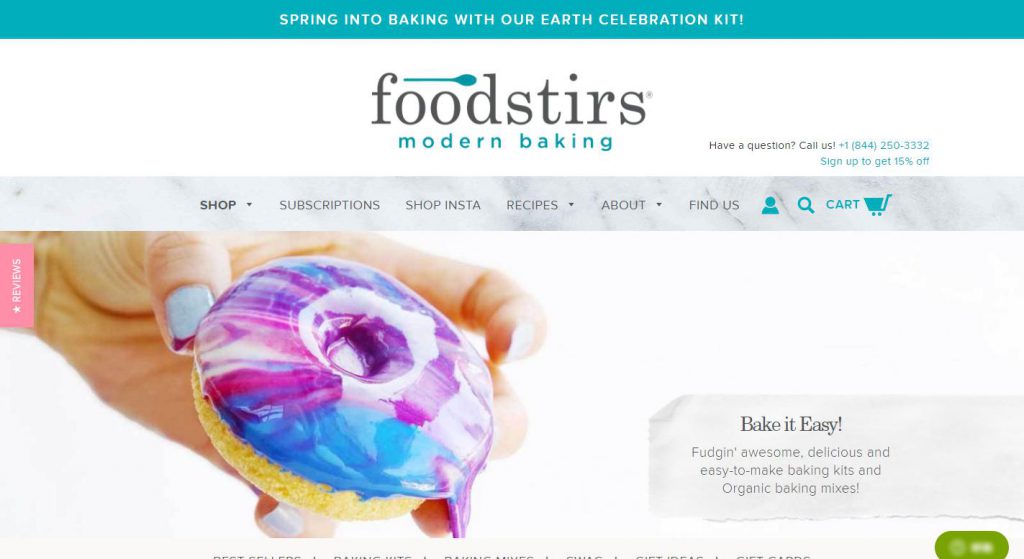The width and height of the screenshot is (1024, 559).
Task: Expand the Shop dropdown arrow
Action: coord(249,205)
